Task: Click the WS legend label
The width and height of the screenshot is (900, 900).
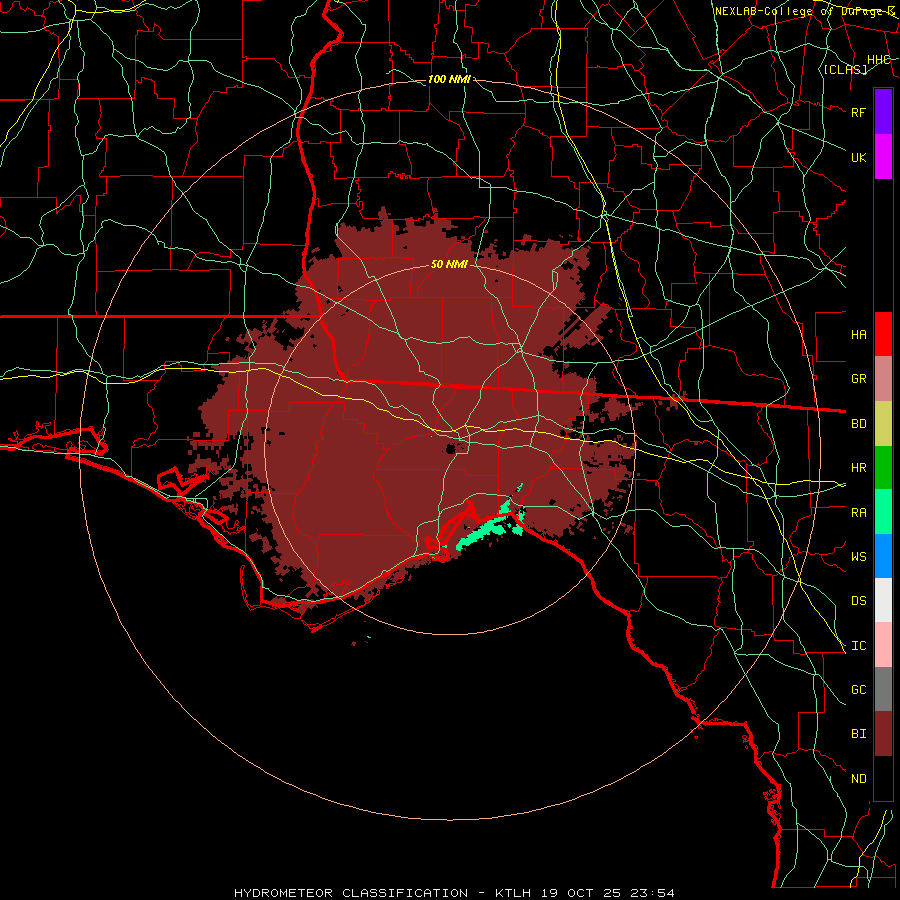Action: [858, 556]
